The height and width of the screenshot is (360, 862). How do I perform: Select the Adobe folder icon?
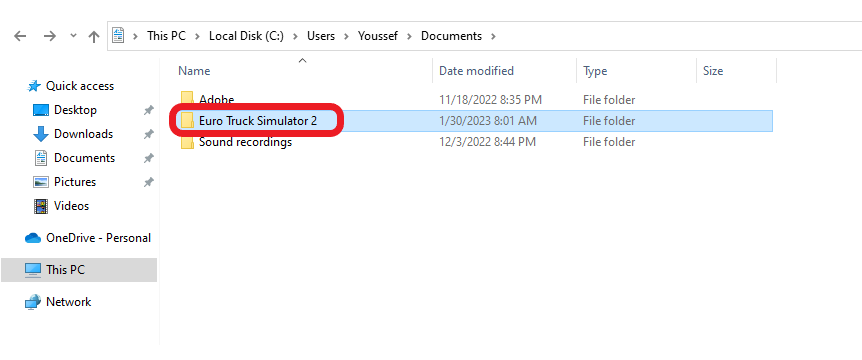click(187, 99)
